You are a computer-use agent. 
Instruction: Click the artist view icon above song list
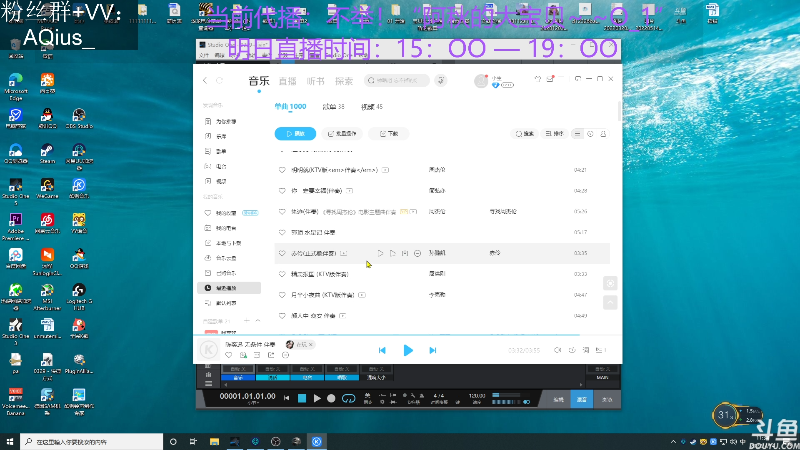(603, 134)
